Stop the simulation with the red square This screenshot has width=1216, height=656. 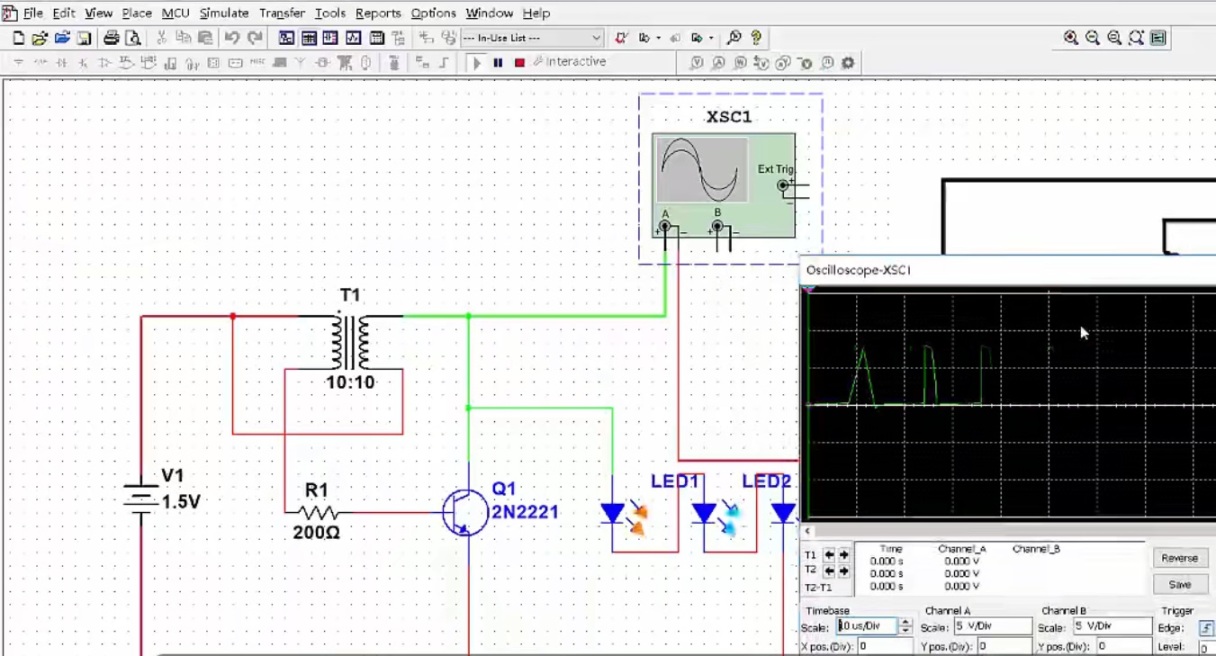tap(519, 63)
